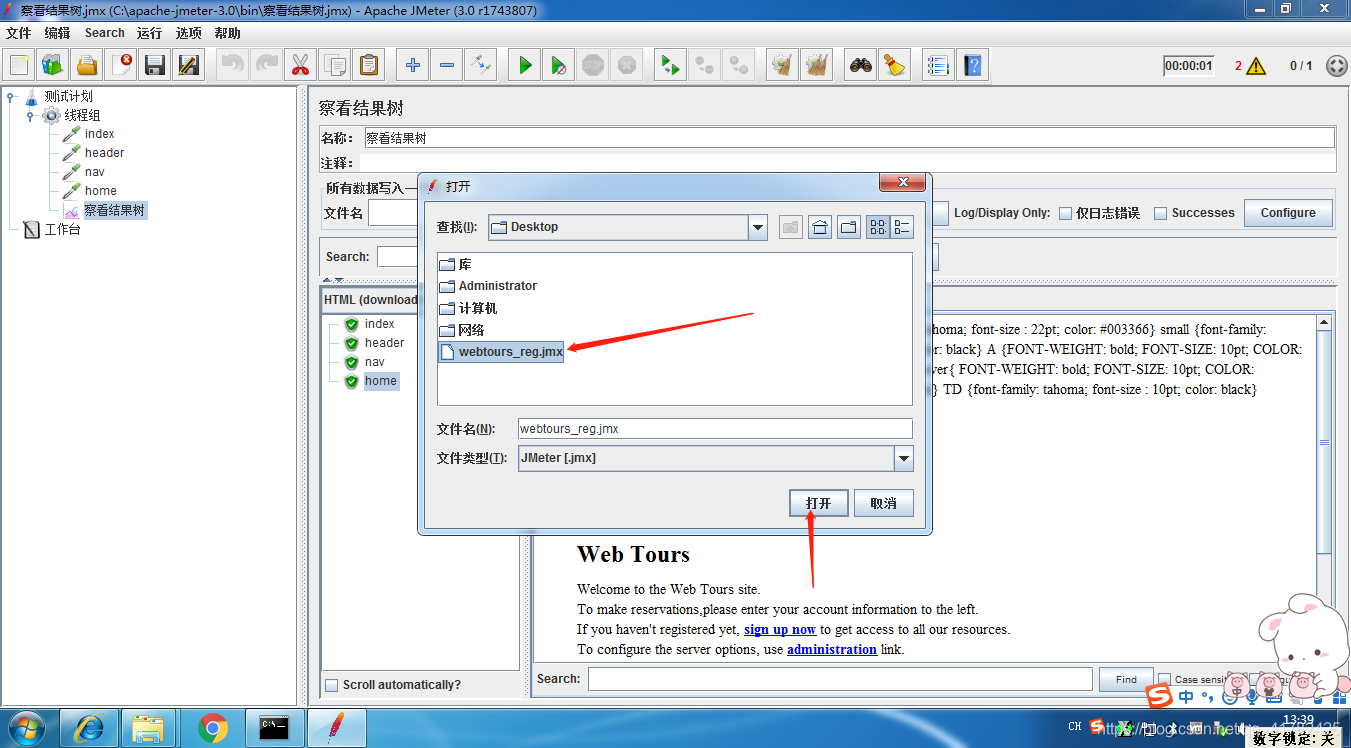This screenshot has width=1351, height=748.
Task: Select the Administrator folder
Action: click(x=488, y=286)
